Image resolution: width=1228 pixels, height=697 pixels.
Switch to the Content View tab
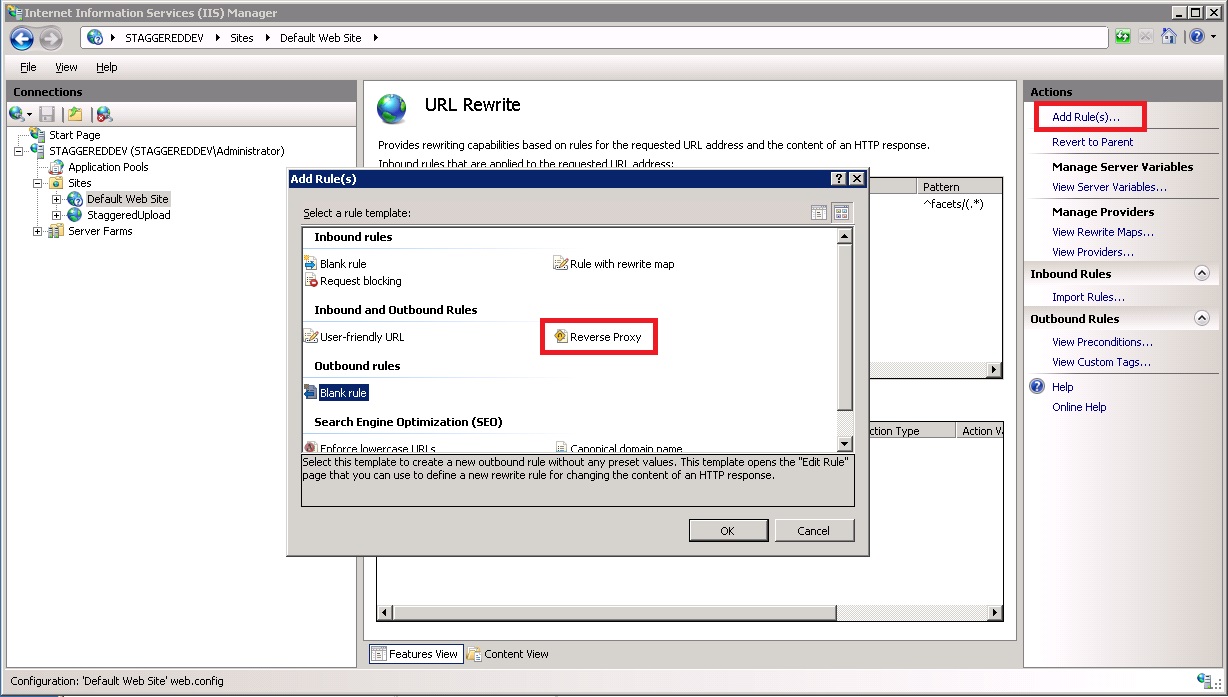(x=508, y=654)
